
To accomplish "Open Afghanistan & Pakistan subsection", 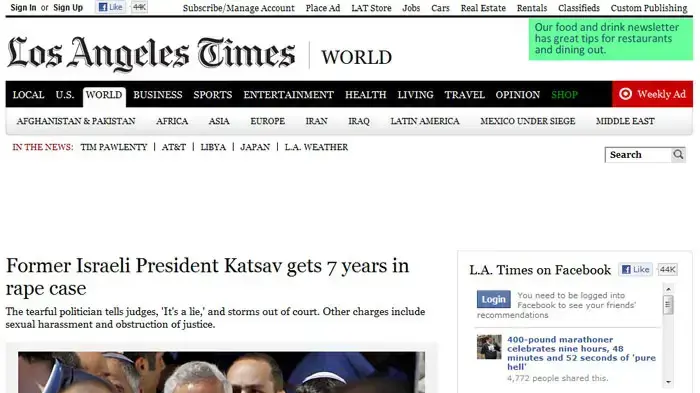I will (x=76, y=121).
